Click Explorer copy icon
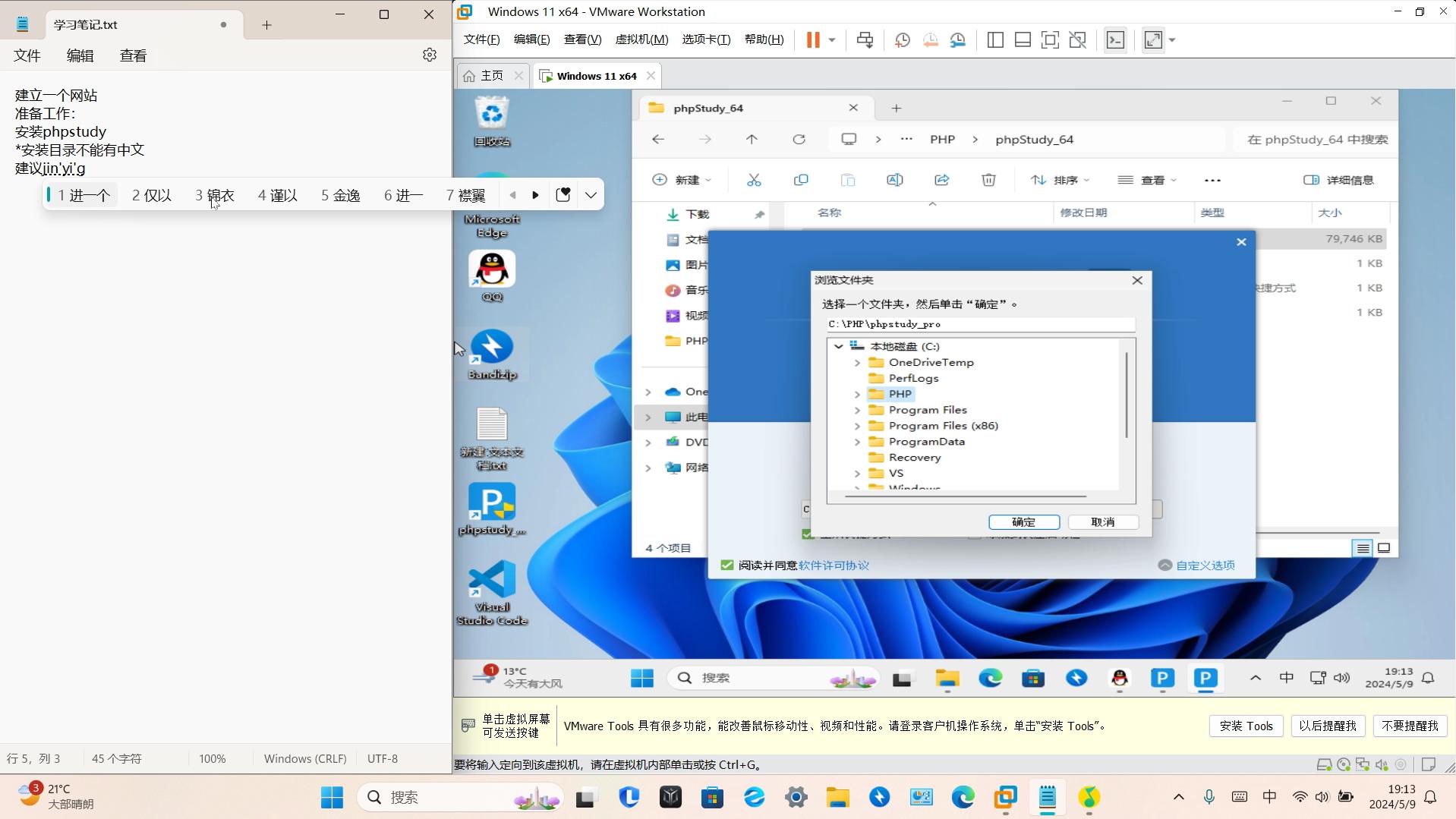The height and width of the screenshot is (819, 1456). [801, 180]
